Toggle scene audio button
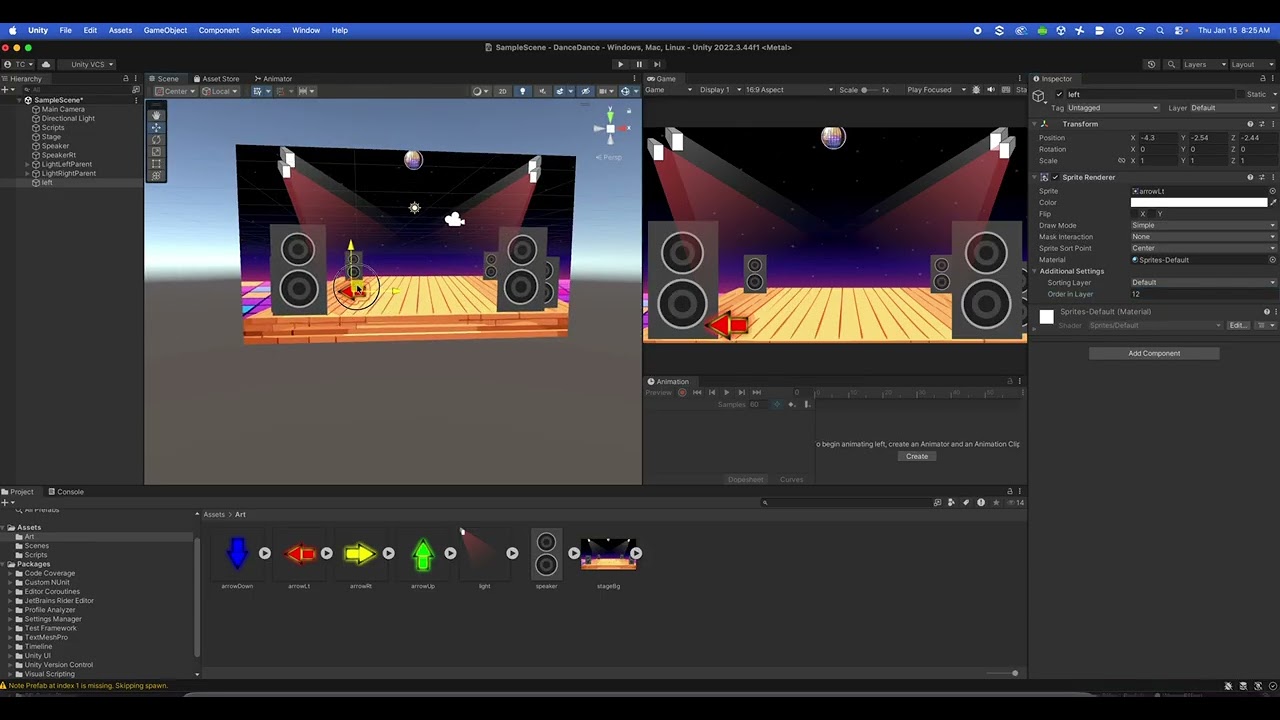1280x720 pixels. [x=543, y=91]
